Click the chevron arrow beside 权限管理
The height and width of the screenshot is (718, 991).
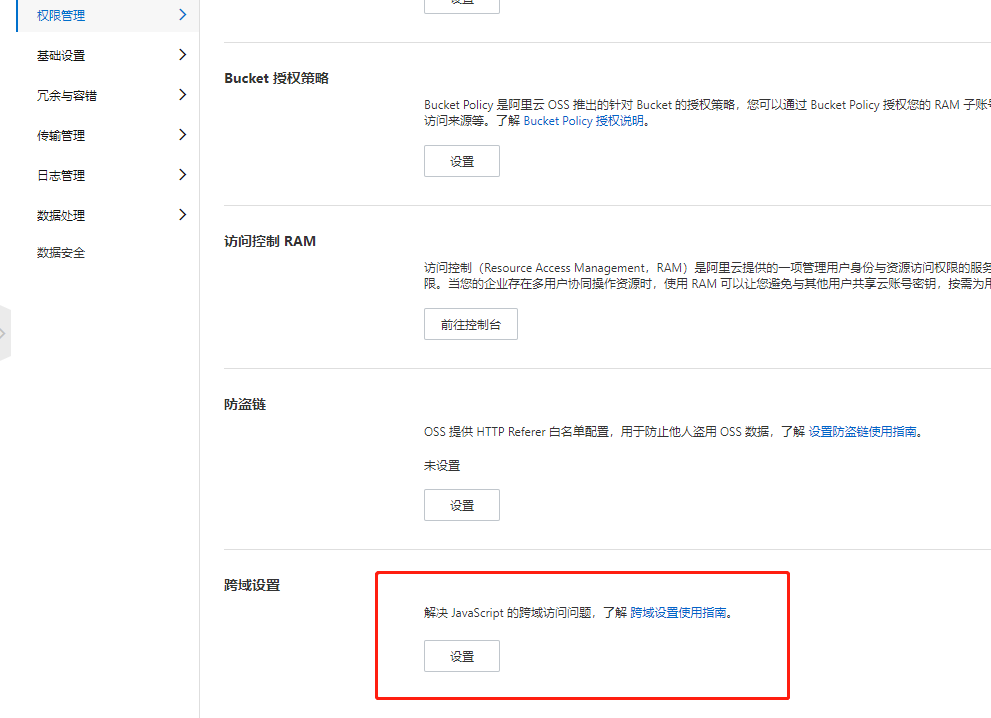pos(182,15)
